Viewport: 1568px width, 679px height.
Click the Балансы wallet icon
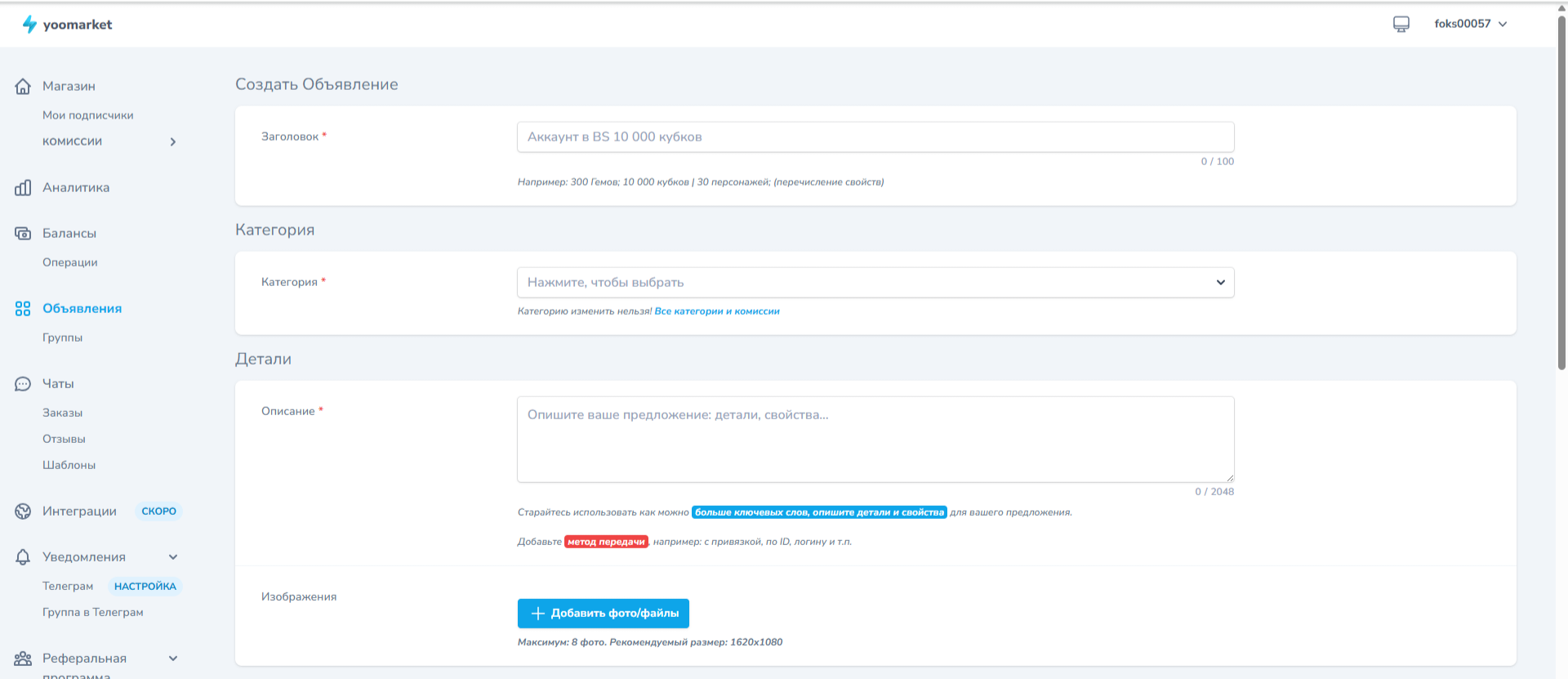point(23,234)
